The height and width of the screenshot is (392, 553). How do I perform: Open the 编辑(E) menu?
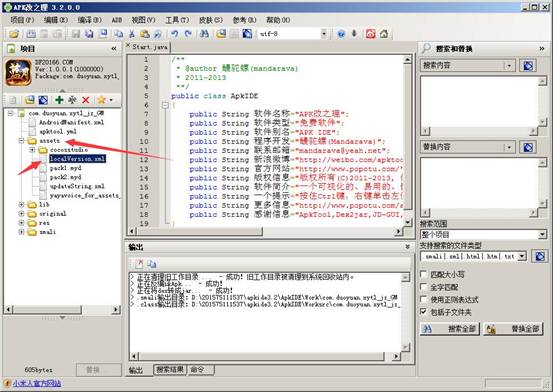[x=55, y=20]
